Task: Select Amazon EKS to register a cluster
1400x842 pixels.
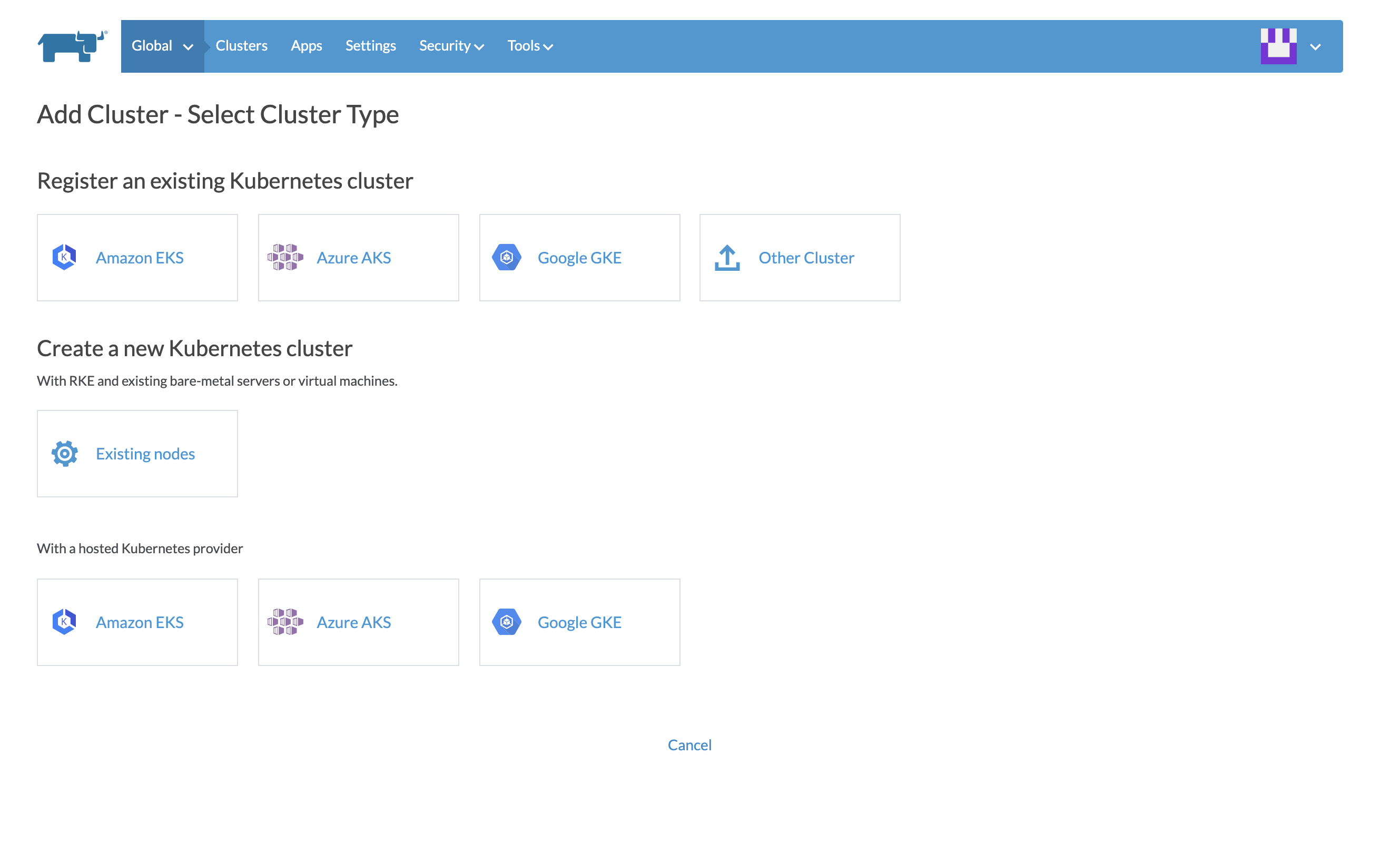Action: 137,257
